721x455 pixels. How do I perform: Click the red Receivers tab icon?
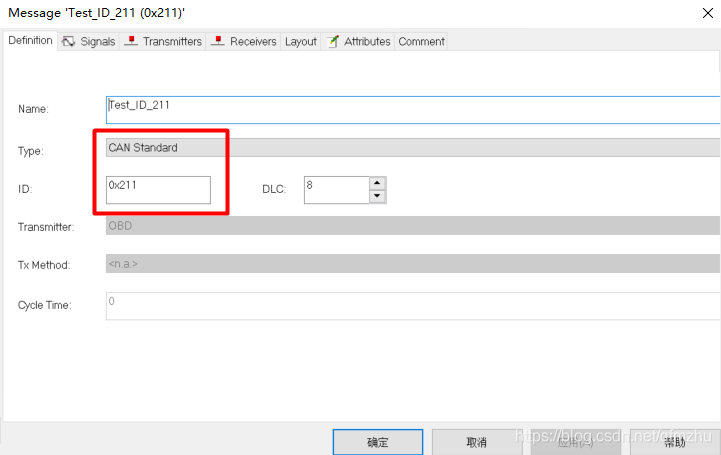tap(217, 41)
